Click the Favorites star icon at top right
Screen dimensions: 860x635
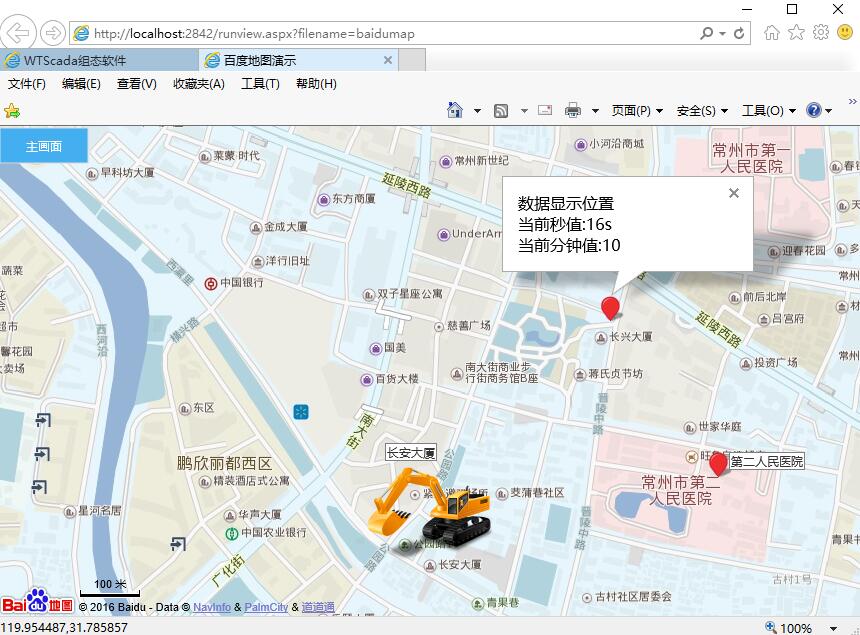796,33
